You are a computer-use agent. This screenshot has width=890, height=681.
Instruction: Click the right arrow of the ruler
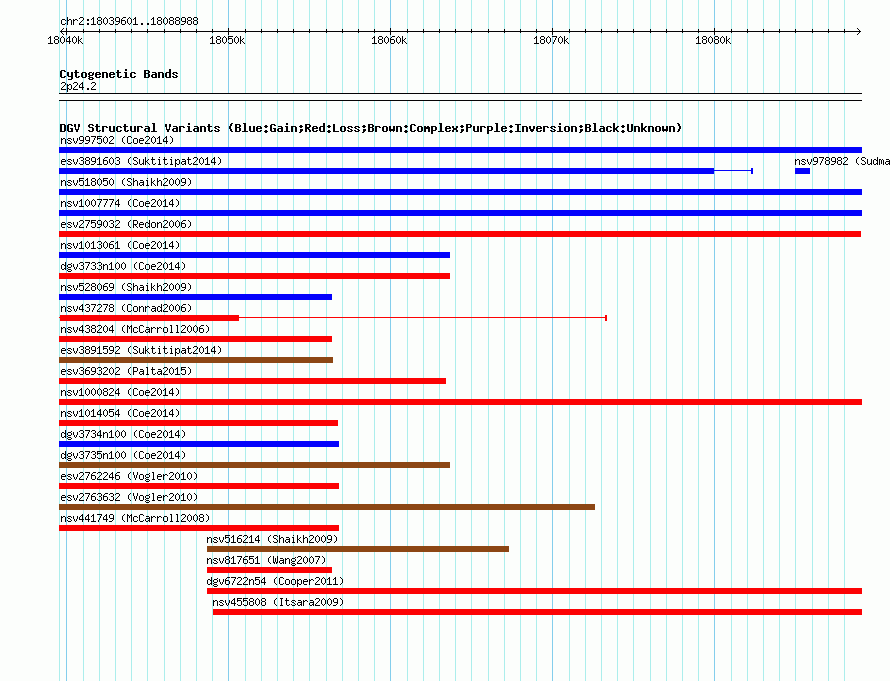(x=859, y=31)
